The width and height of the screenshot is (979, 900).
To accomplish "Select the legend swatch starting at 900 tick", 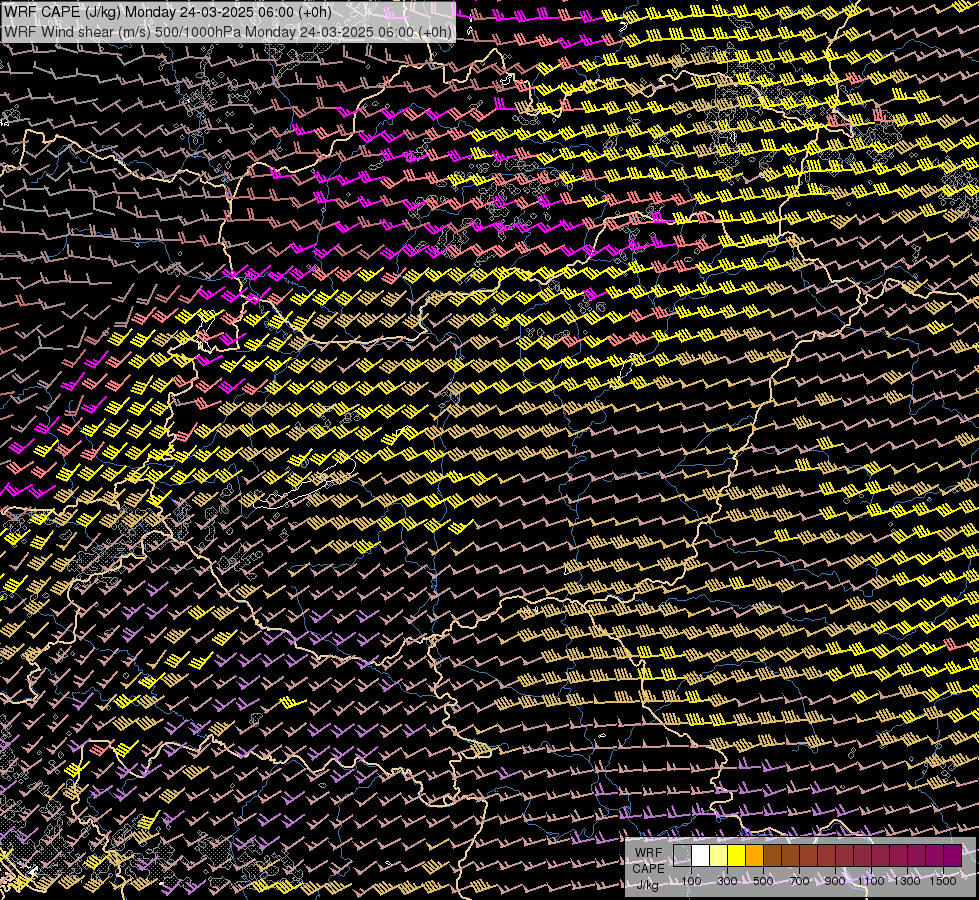I will click(845, 855).
